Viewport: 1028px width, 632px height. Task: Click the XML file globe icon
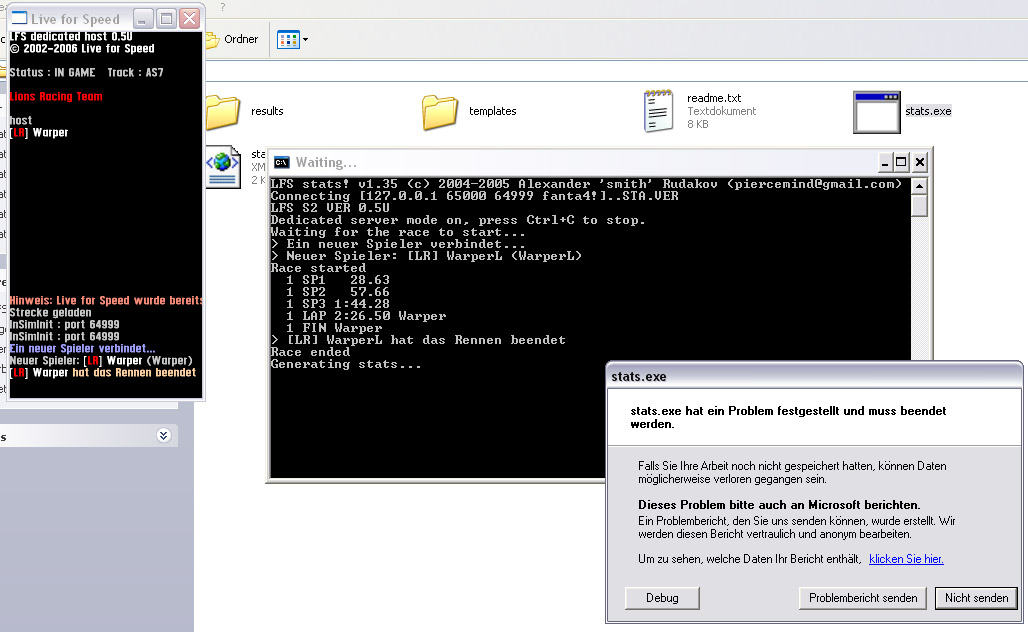click(224, 167)
